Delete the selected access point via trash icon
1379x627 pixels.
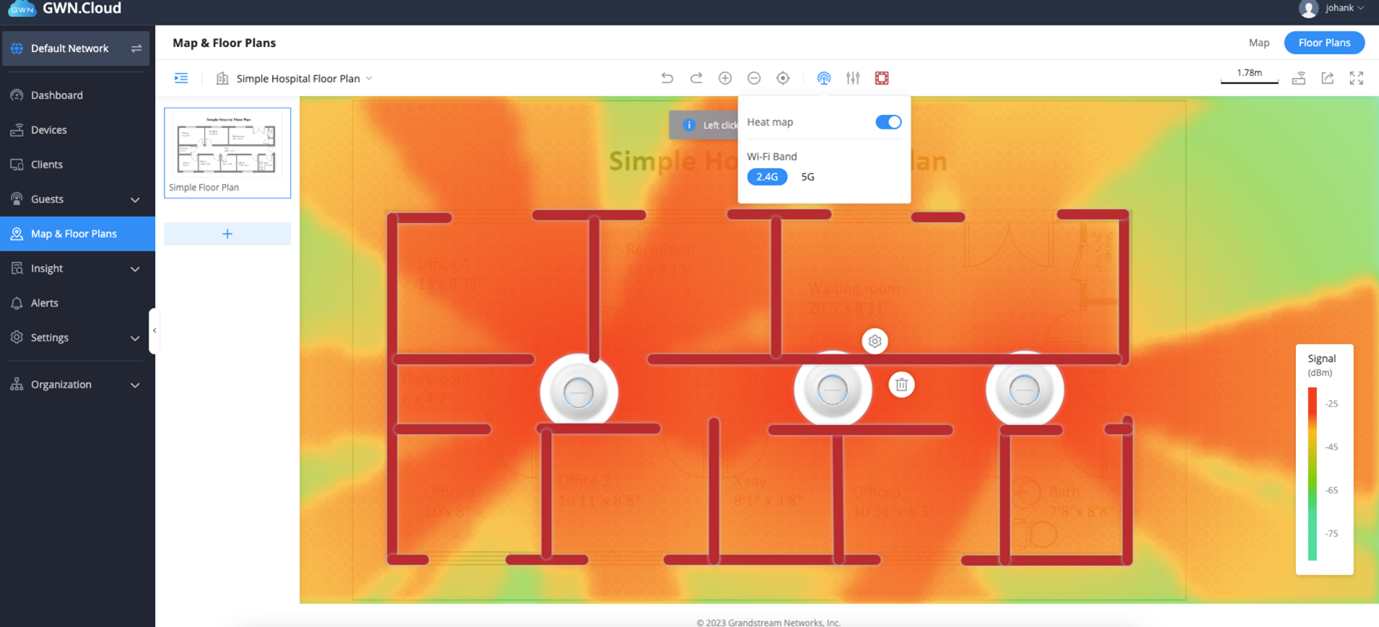point(901,385)
